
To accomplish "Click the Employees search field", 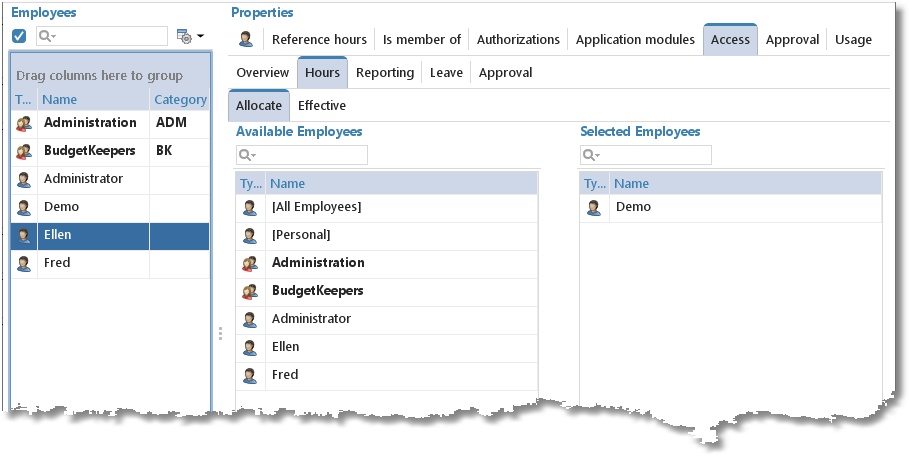I will pos(102,36).
